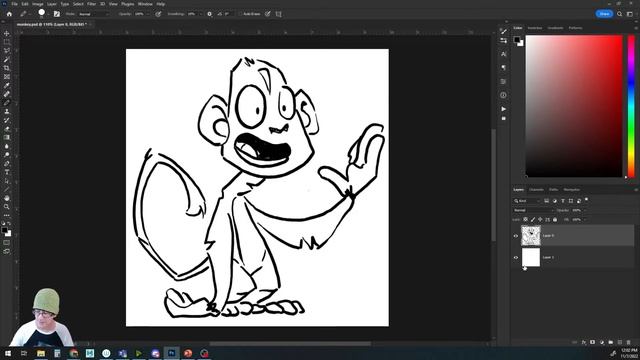Toggle lock position in Layers panel
640x360 pixels.
click(540, 220)
